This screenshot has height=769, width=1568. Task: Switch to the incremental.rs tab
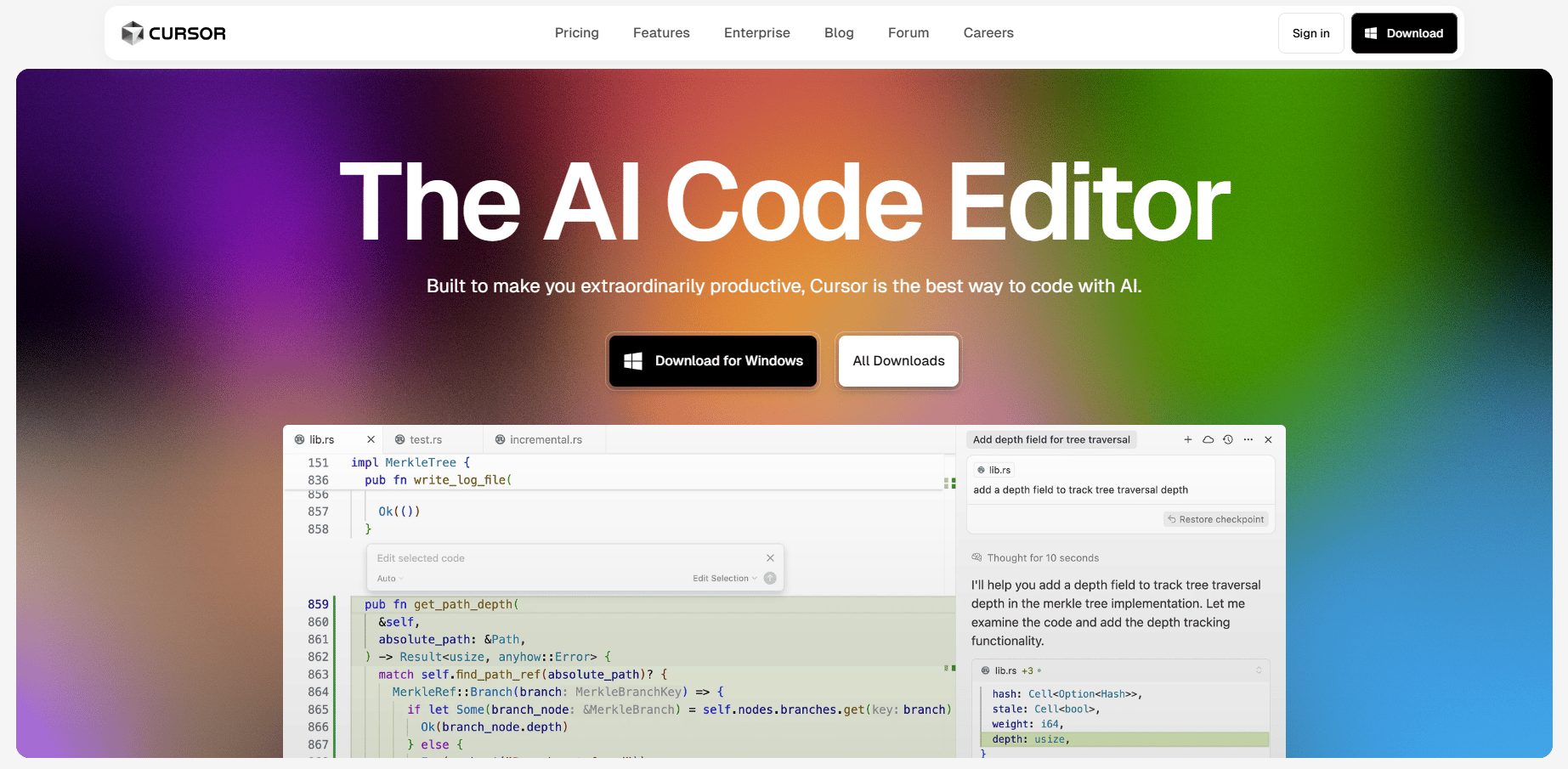click(x=545, y=439)
